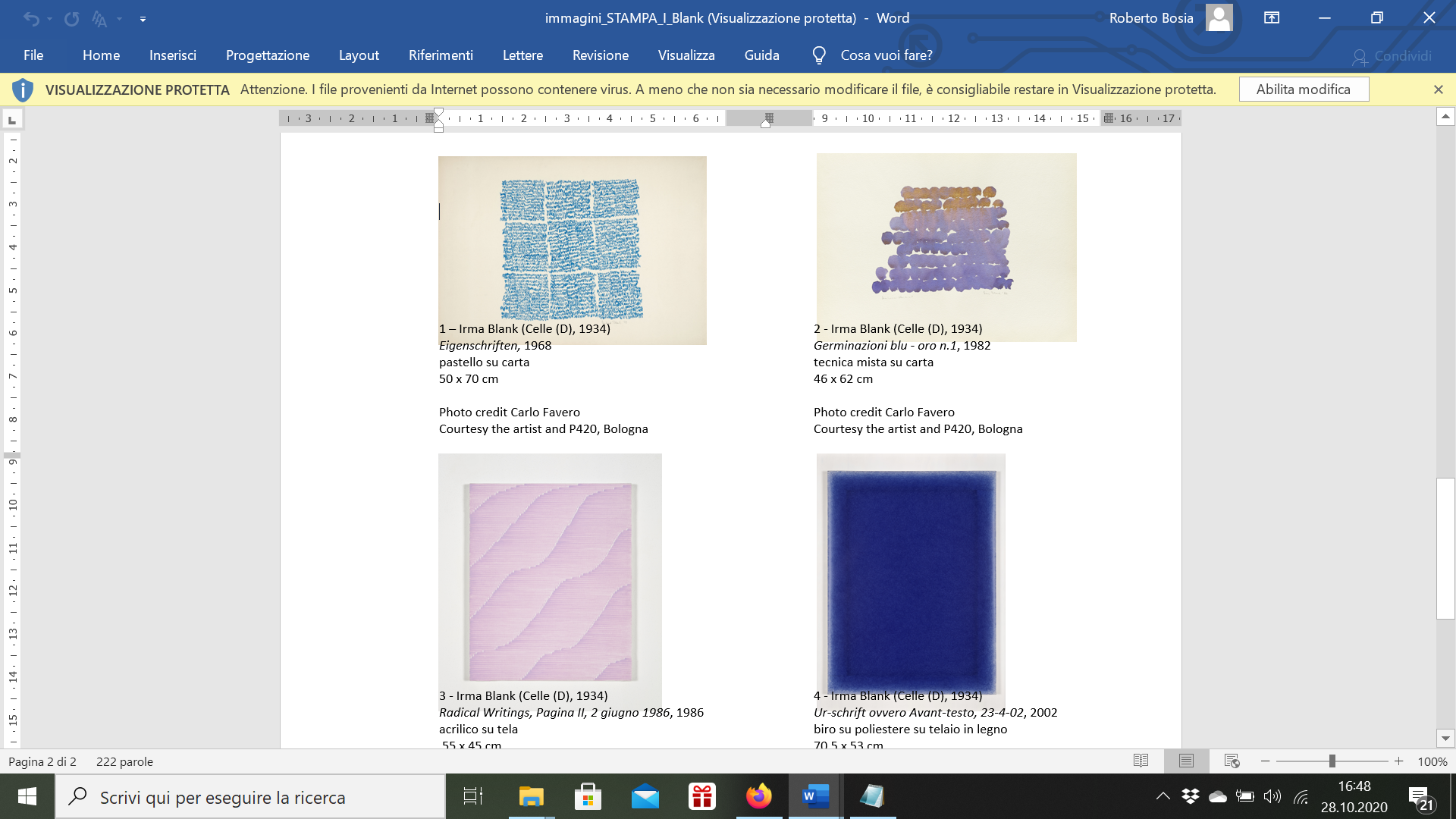This screenshot has width=1456, height=819.
Task: Click the vertical scrollbar thumb
Action: click(1445, 548)
